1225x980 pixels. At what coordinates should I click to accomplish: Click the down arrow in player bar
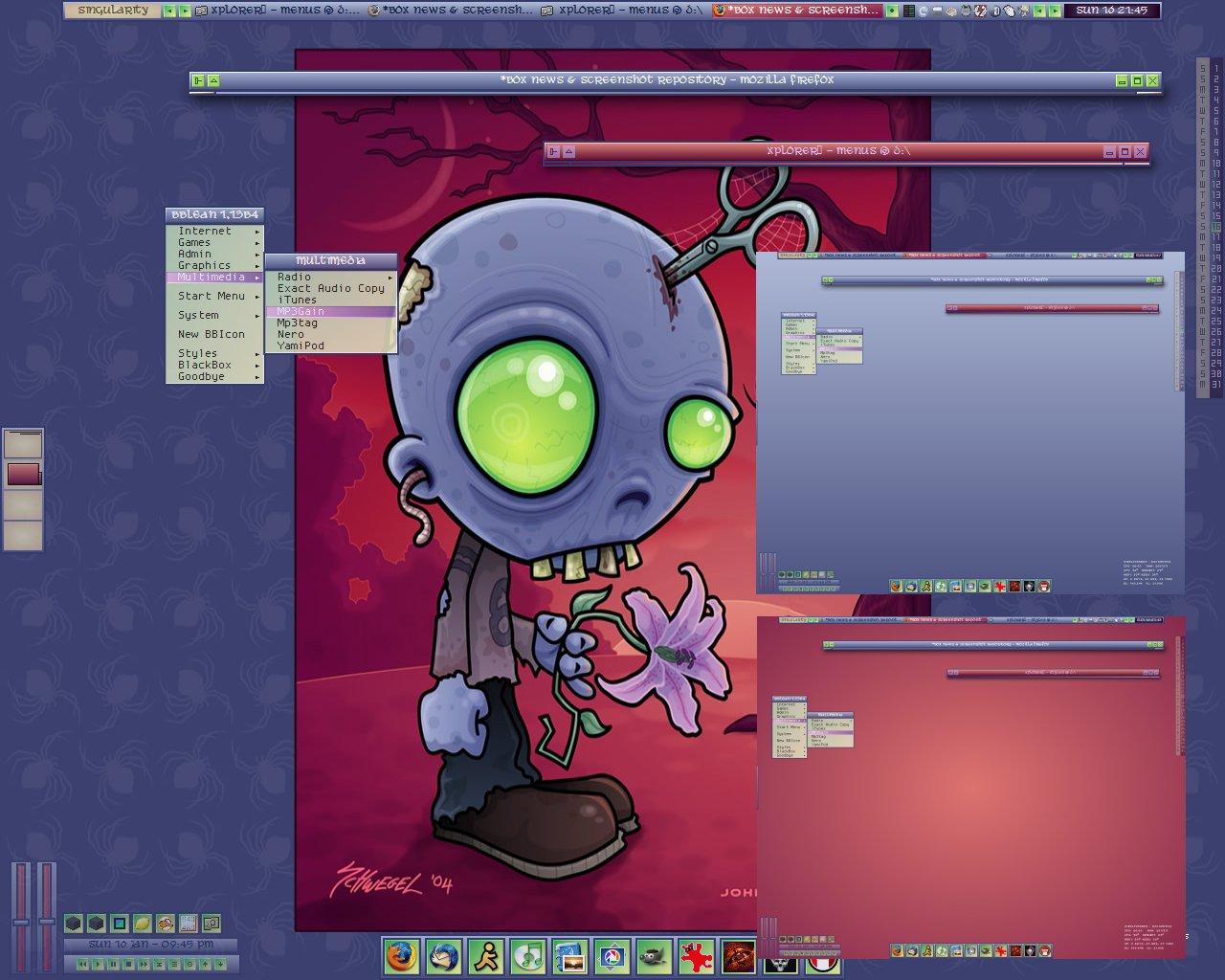coord(220,964)
